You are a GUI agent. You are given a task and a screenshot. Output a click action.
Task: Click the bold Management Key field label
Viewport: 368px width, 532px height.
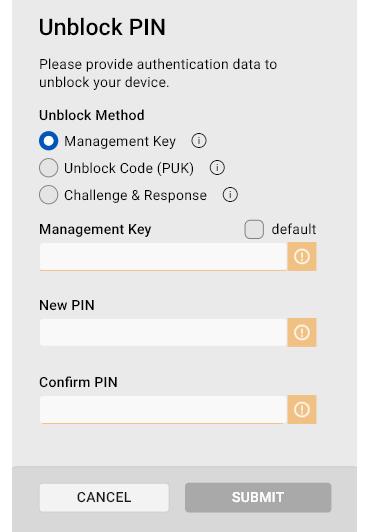pos(95,230)
